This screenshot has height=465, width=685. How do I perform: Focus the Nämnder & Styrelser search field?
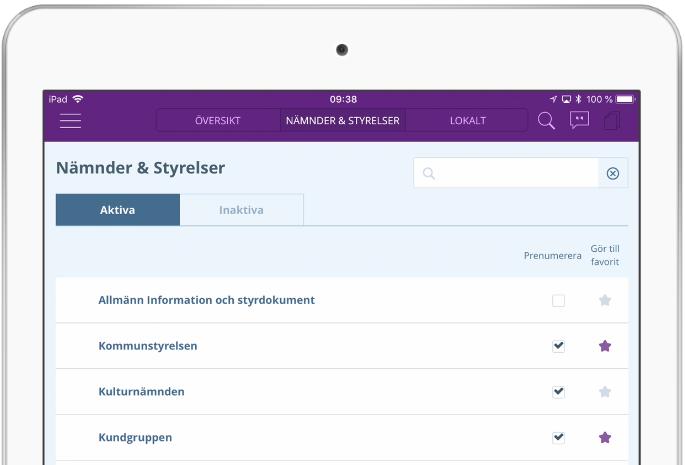pos(506,173)
